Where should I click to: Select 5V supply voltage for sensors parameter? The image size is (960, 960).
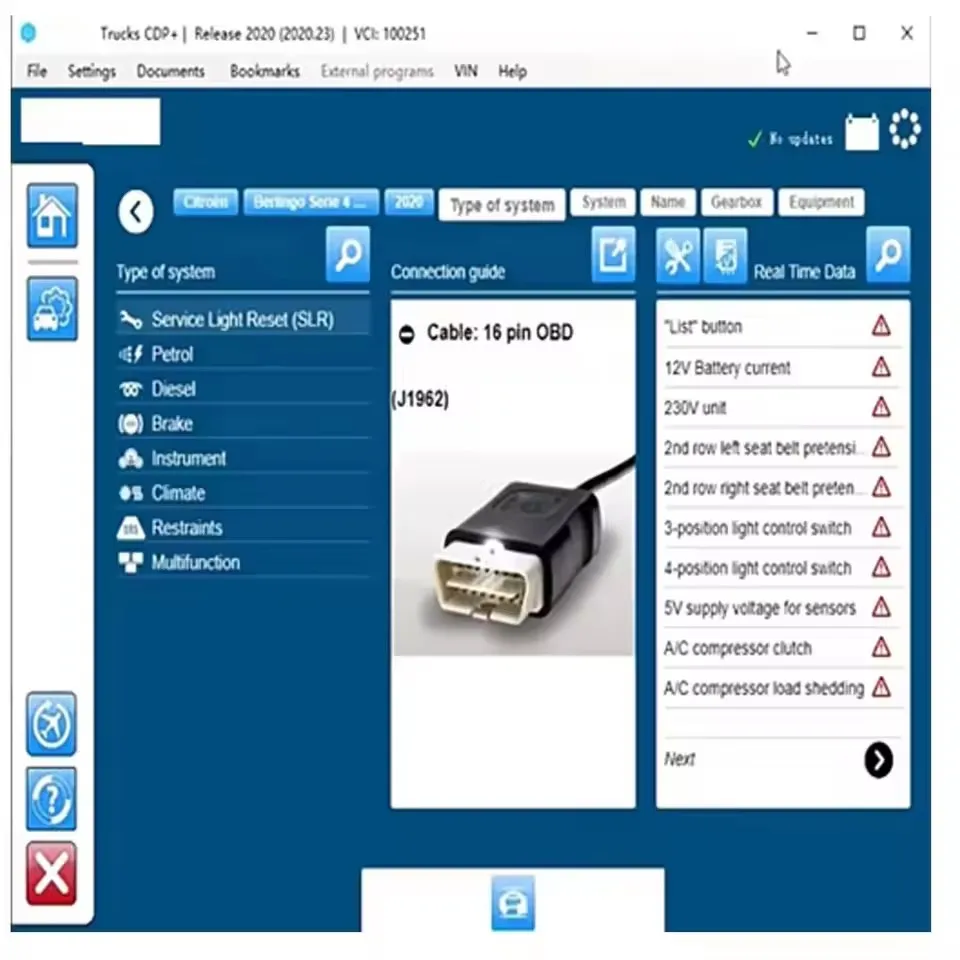(782, 607)
